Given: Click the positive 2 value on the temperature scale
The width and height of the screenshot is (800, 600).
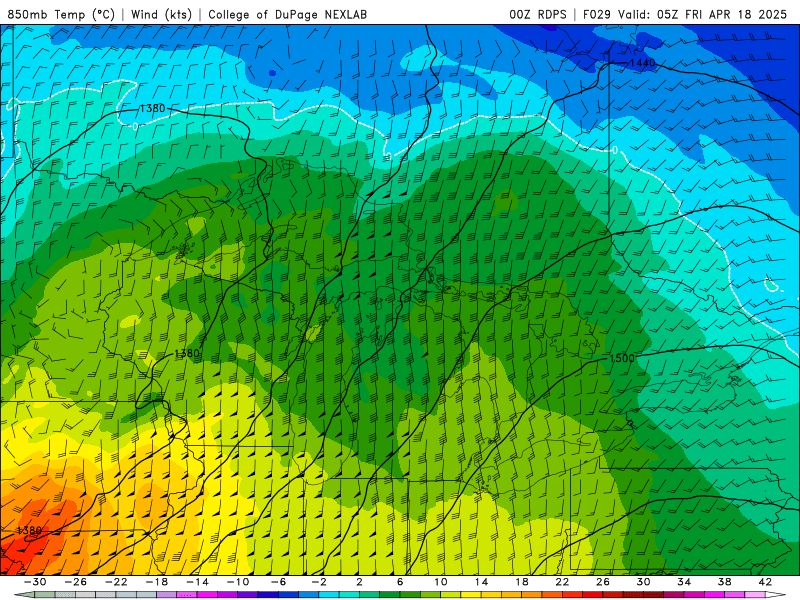Looking at the screenshot, I should click(359, 582).
